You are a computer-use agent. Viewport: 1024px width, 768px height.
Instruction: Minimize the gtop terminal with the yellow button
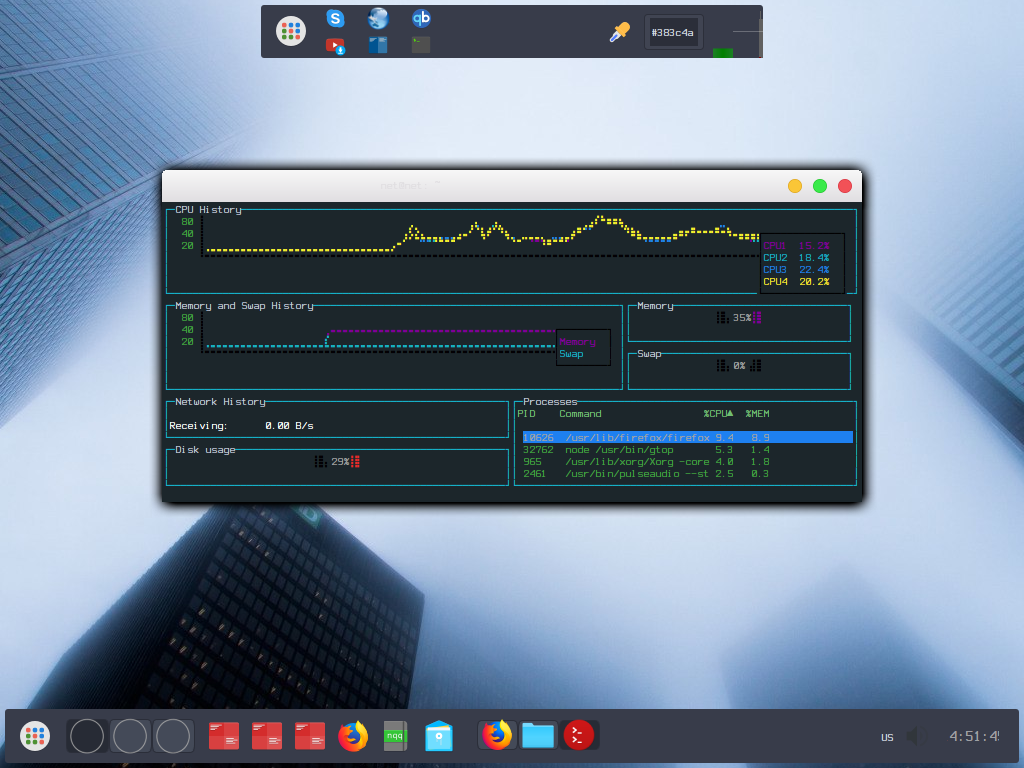795,186
